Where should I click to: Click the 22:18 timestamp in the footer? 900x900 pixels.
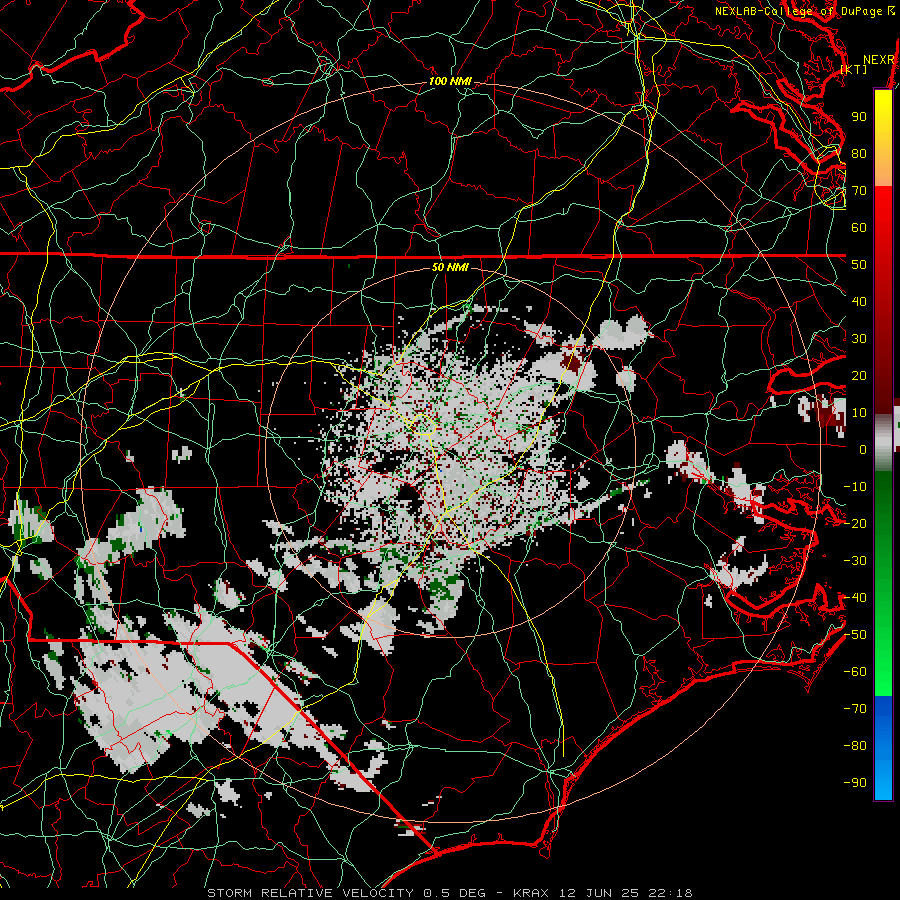[x=670, y=893]
